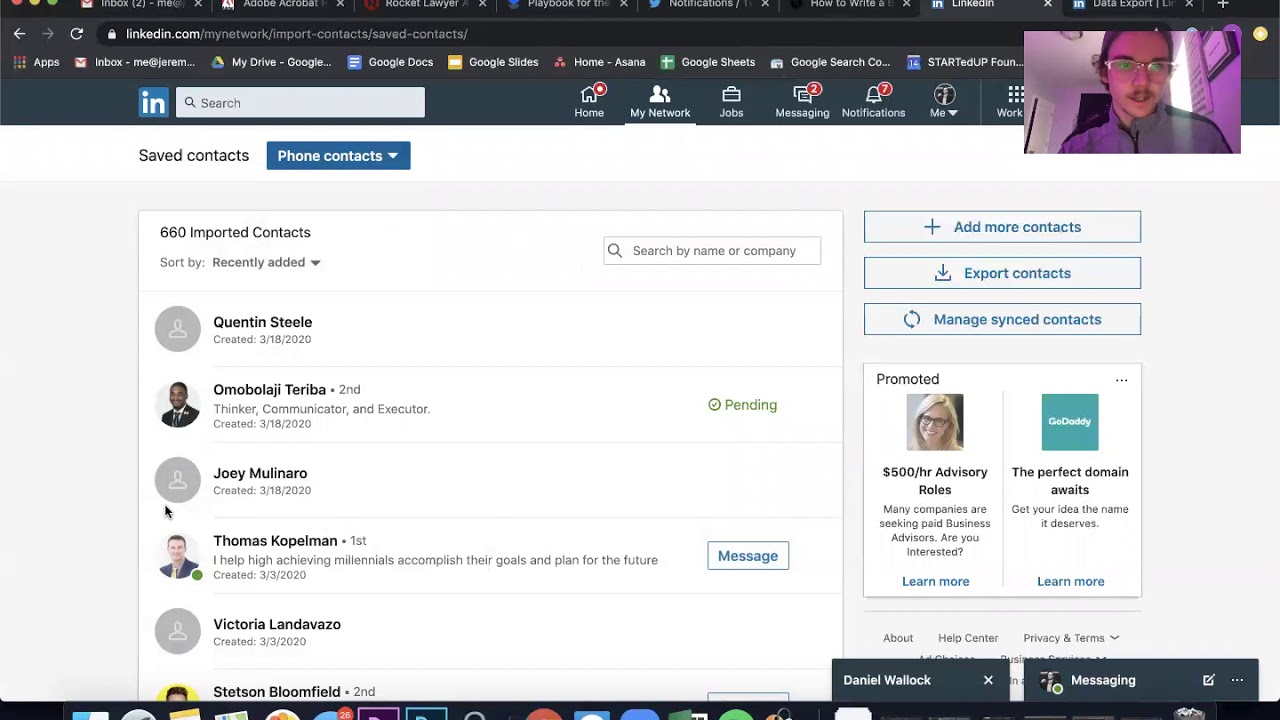The height and width of the screenshot is (720, 1280).
Task: Open the Me profile menu
Action: coord(944,102)
